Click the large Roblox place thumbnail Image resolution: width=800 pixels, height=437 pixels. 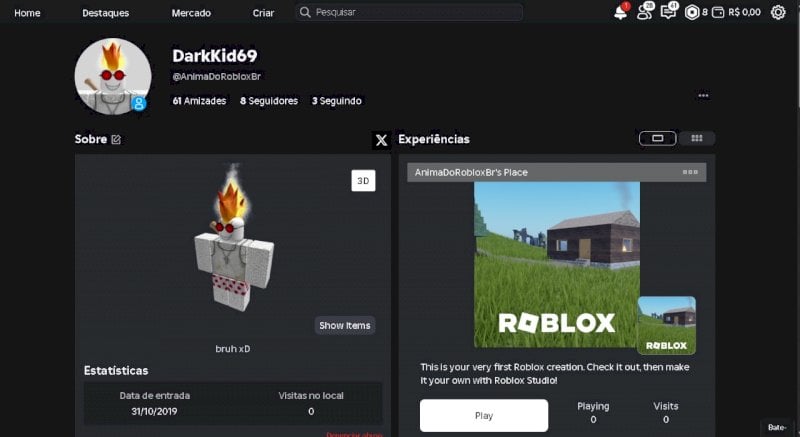click(557, 265)
